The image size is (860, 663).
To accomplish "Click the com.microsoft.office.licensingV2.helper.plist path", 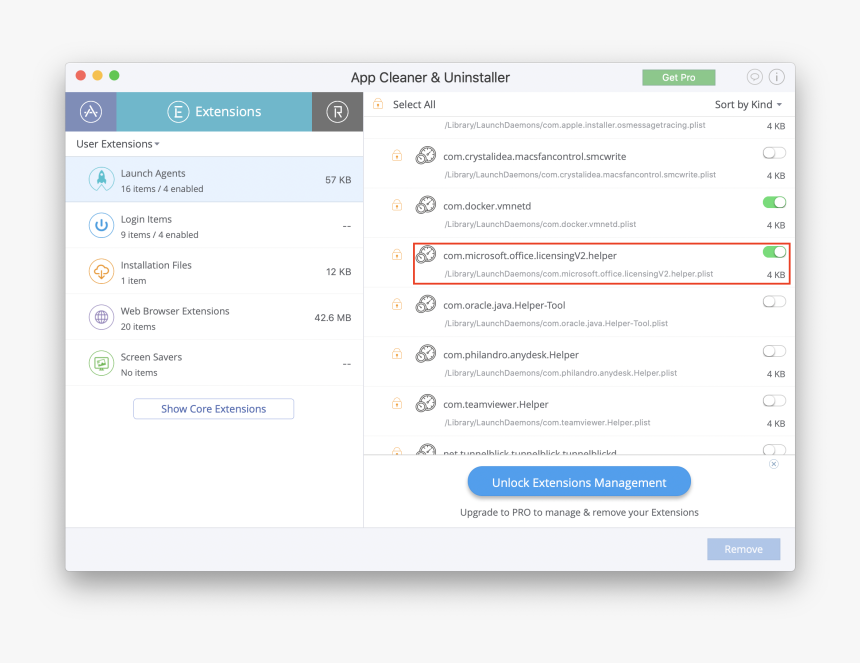I will click(x=579, y=274).
